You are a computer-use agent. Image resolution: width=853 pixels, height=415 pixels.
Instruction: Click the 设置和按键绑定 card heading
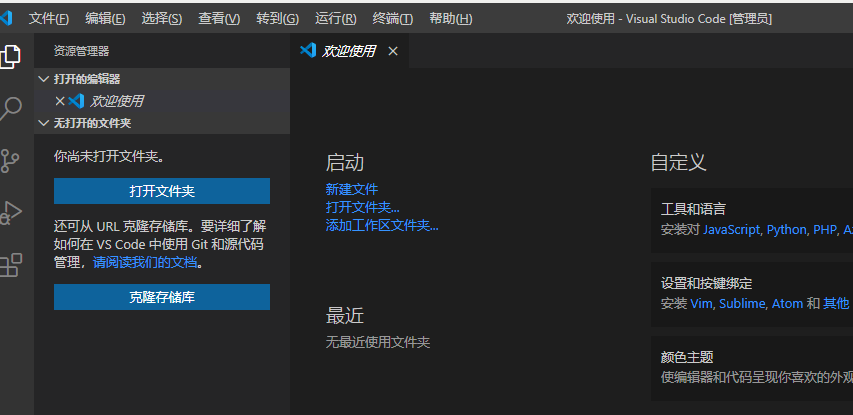(x=706, y=283)
